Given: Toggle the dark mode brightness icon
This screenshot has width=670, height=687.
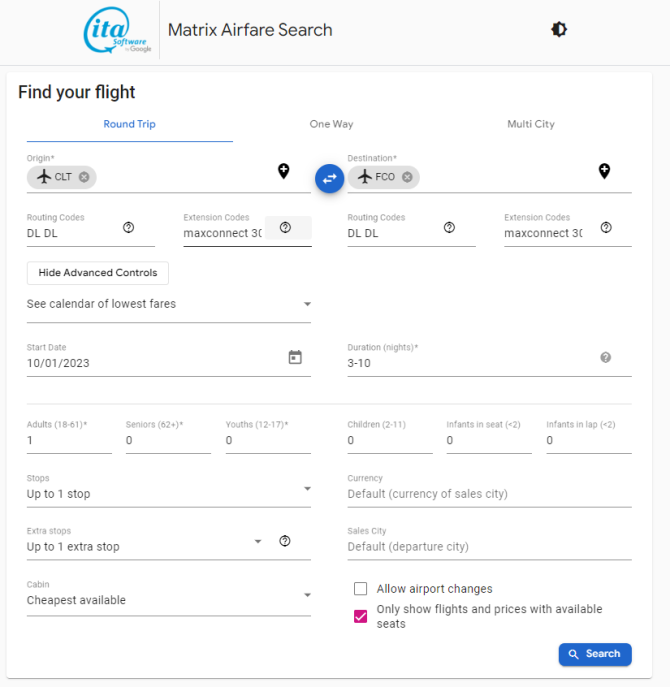Looking at the screenshot, I should tap(559, 30).
